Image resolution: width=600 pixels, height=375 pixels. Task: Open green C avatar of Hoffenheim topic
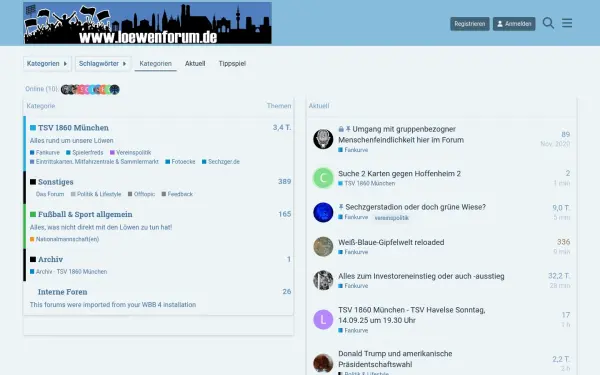tap(323, 178)
